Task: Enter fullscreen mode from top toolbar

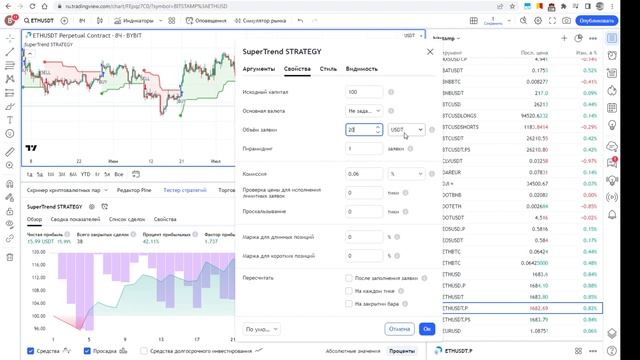Action: [x=552, y=20]
